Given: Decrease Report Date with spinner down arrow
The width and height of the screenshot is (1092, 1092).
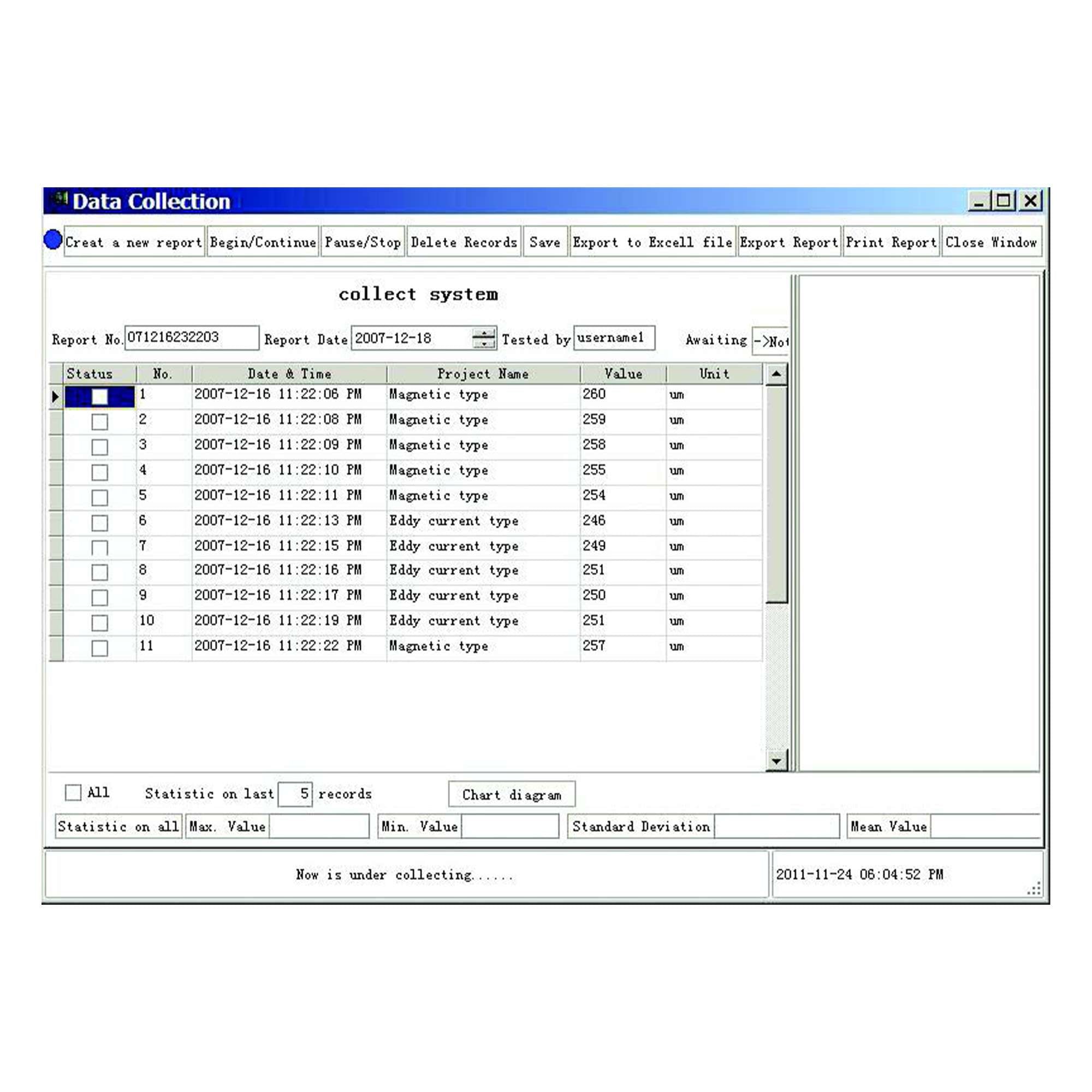Looking at the screenshot, I should (x=484, y=343).
